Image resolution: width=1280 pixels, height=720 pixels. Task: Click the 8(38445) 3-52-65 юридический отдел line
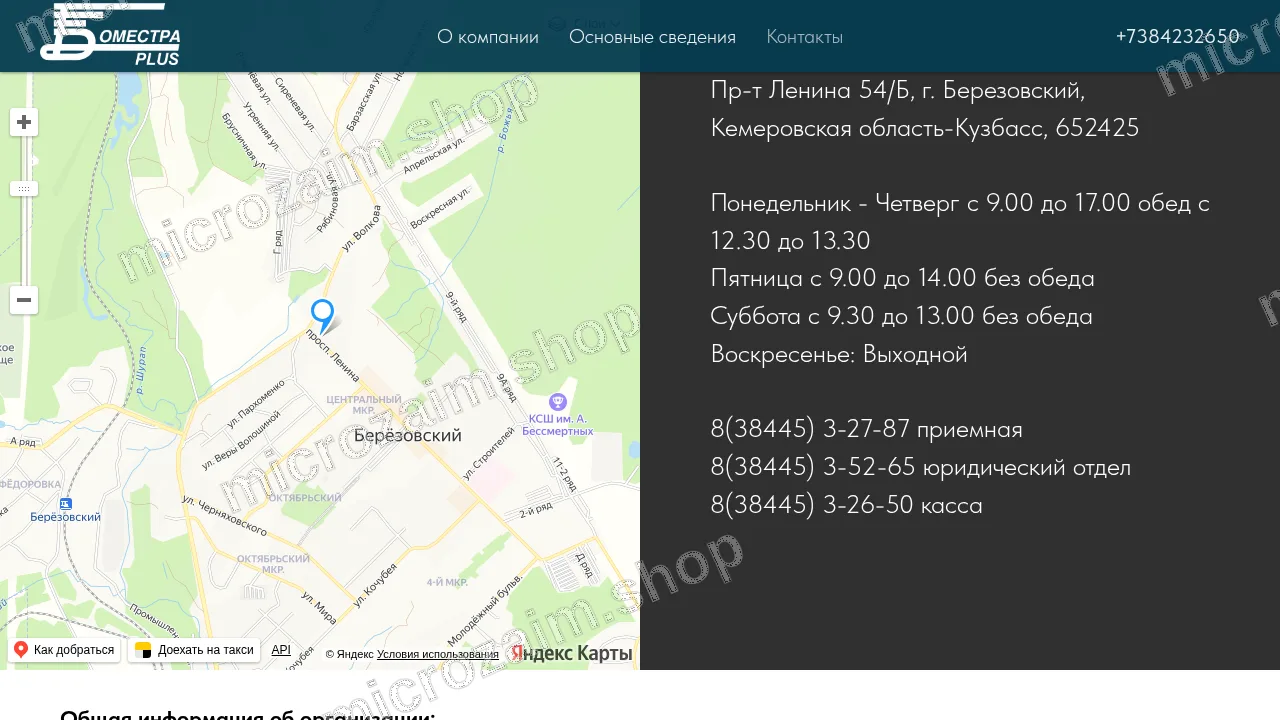click(x=920, y=467)
